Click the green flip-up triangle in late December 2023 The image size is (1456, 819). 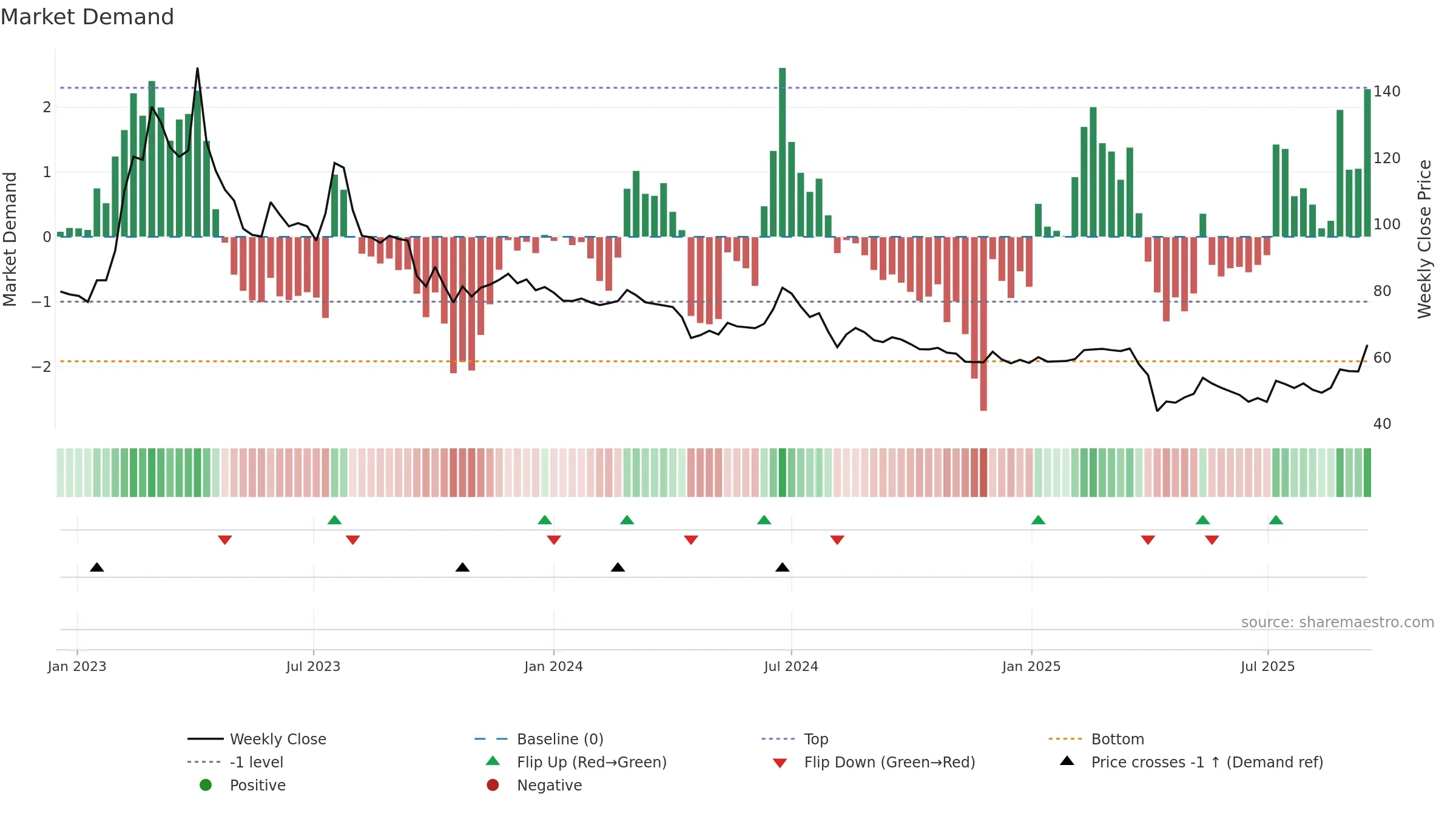545,520
